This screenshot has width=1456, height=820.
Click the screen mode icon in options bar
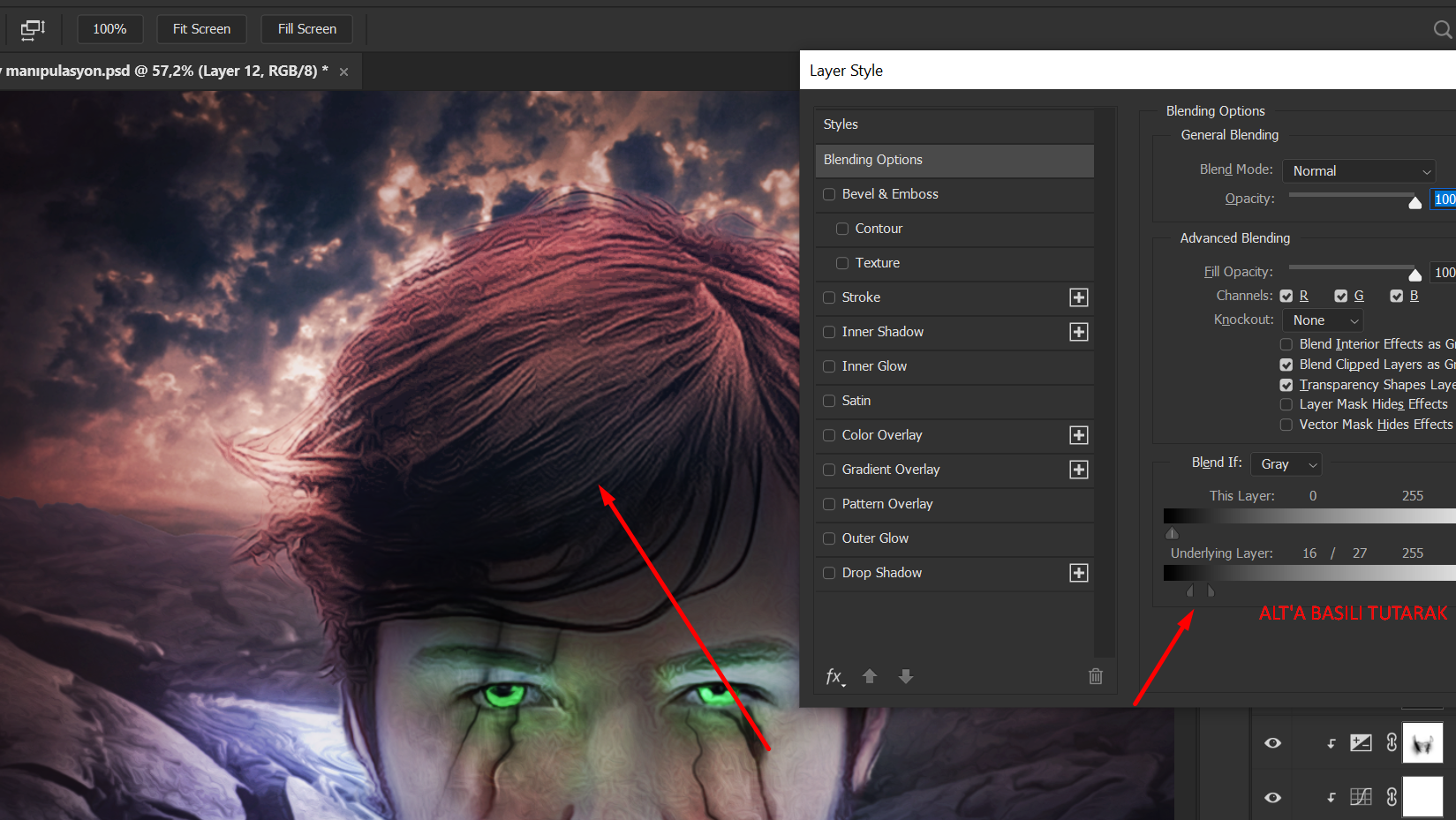click(x=33, y=29)
